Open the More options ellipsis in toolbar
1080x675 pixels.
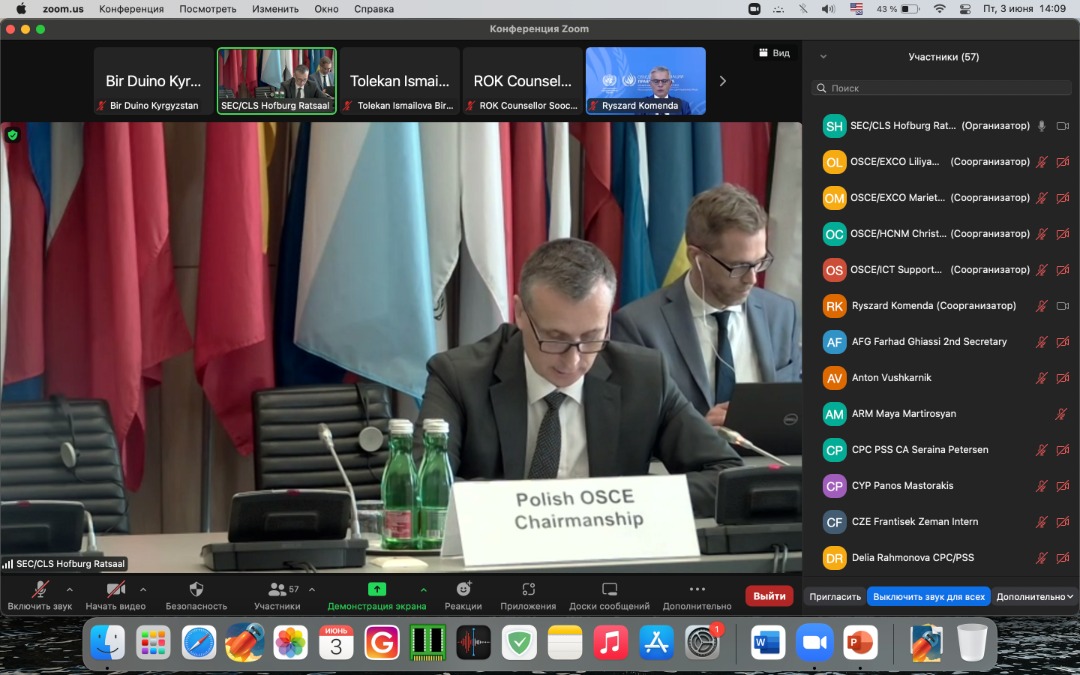(x=697, y=590)
